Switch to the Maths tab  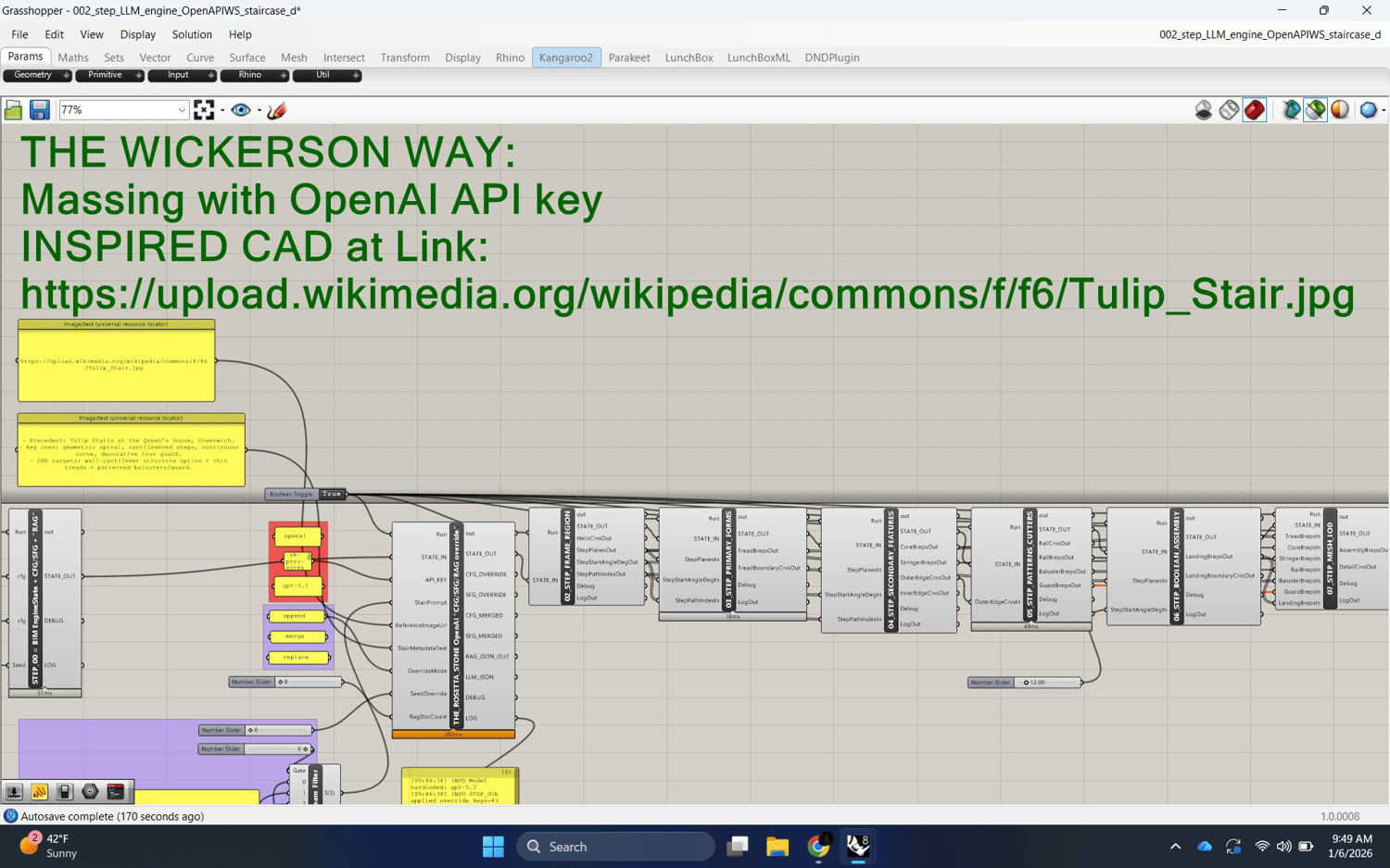click(73, 57)
